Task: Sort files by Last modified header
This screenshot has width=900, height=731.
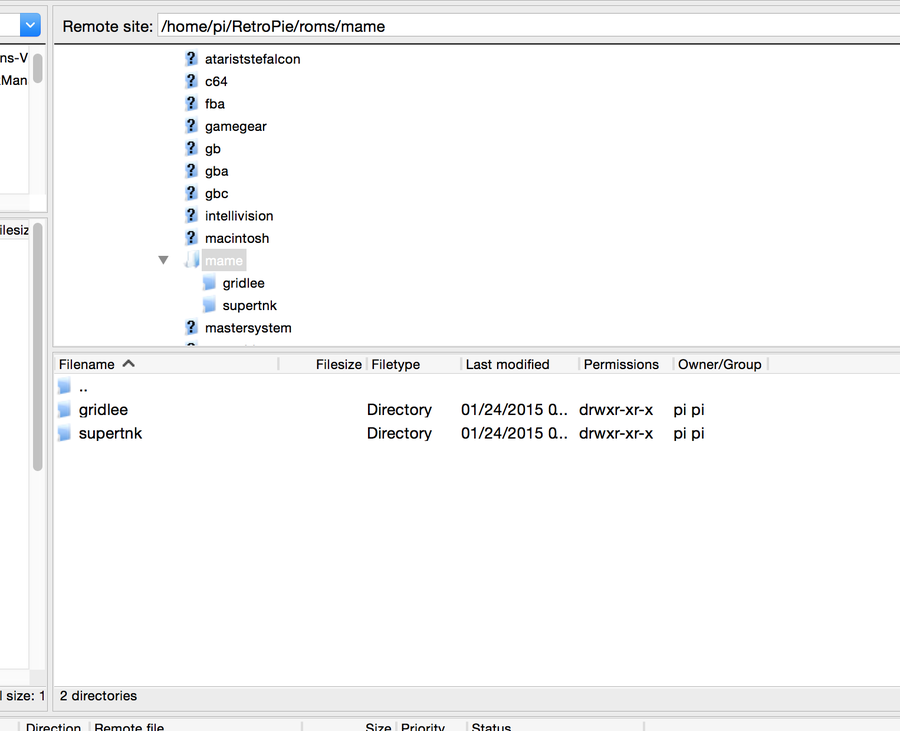Action: (x=507, y=365)
